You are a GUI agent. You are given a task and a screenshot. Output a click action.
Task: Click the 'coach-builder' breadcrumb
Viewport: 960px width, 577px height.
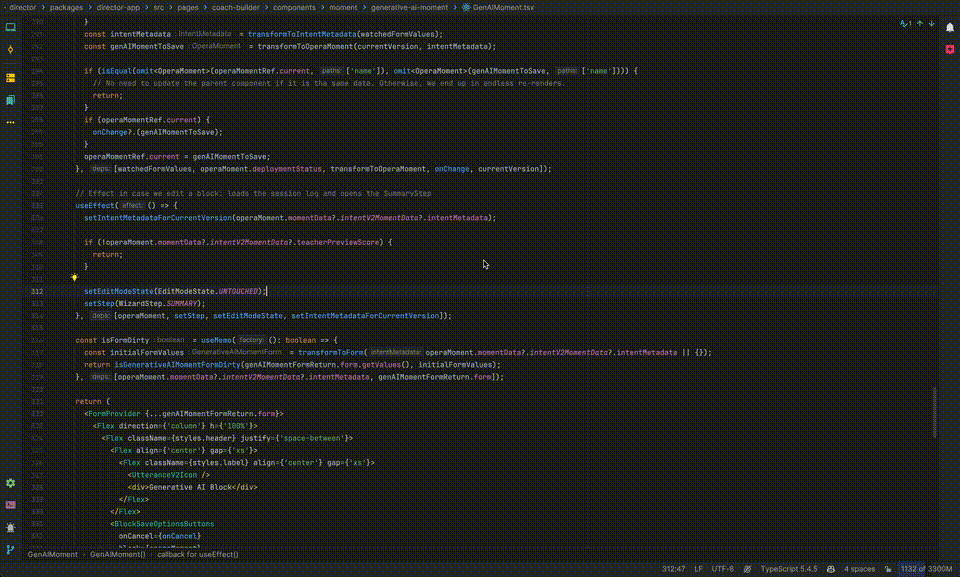[x=236, y=7]
